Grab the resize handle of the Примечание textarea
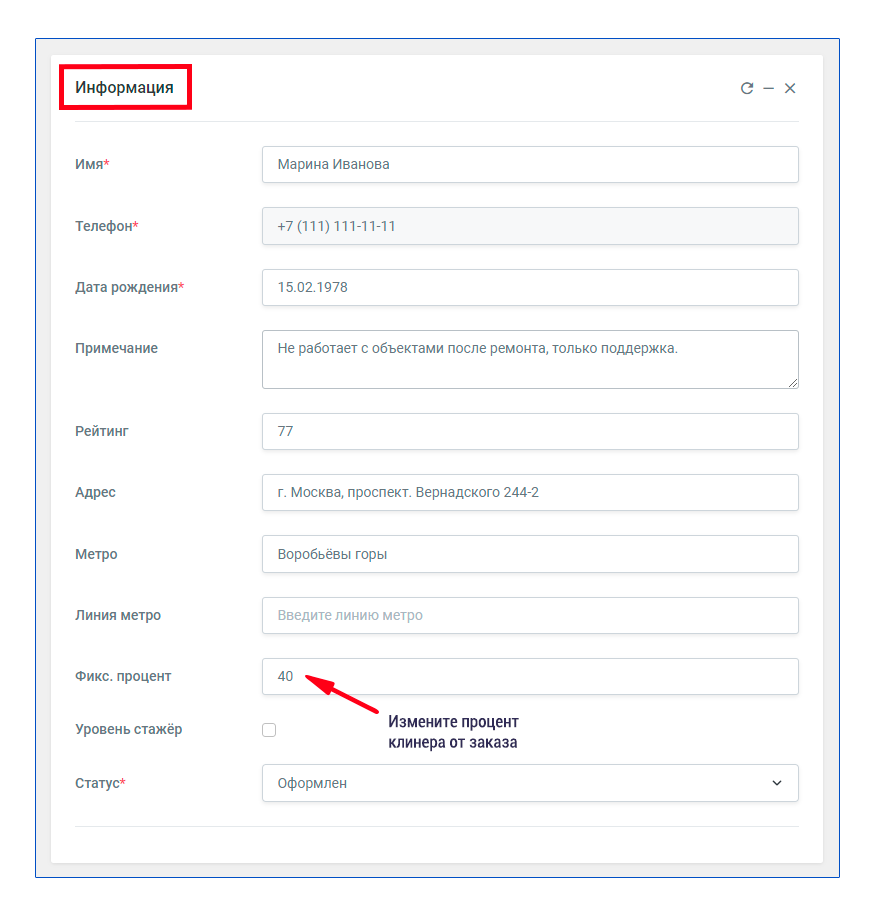 [x=793, y=383]
